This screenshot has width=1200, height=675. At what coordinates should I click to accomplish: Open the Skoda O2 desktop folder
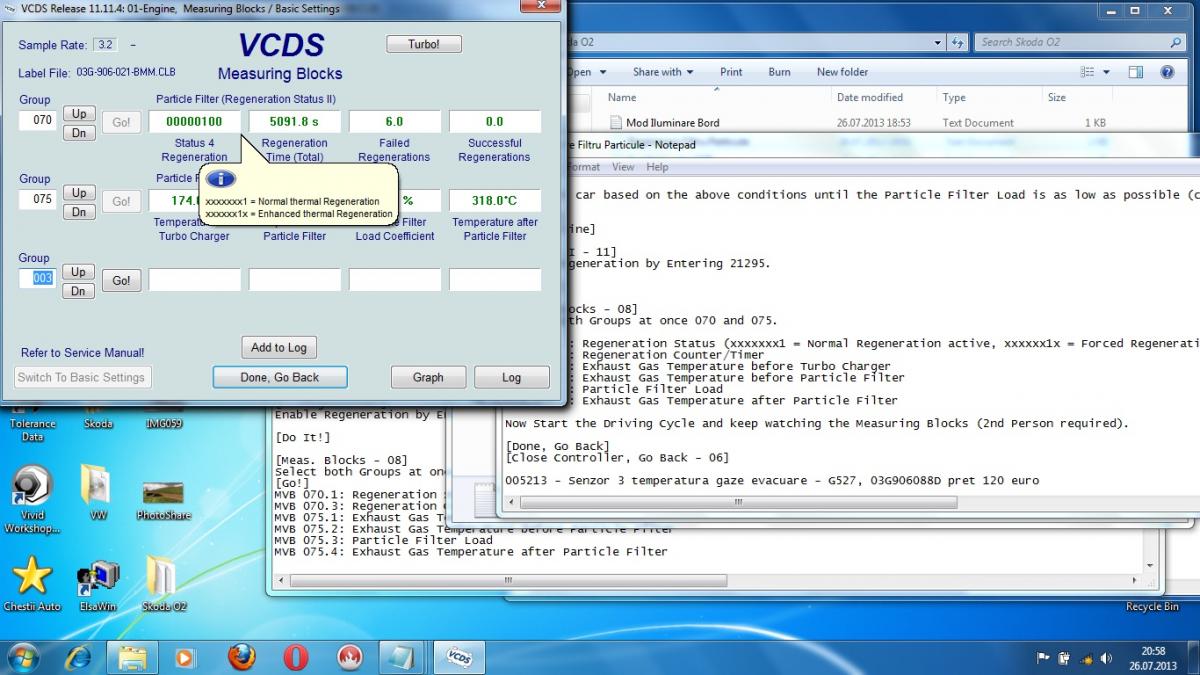point(163,580)
